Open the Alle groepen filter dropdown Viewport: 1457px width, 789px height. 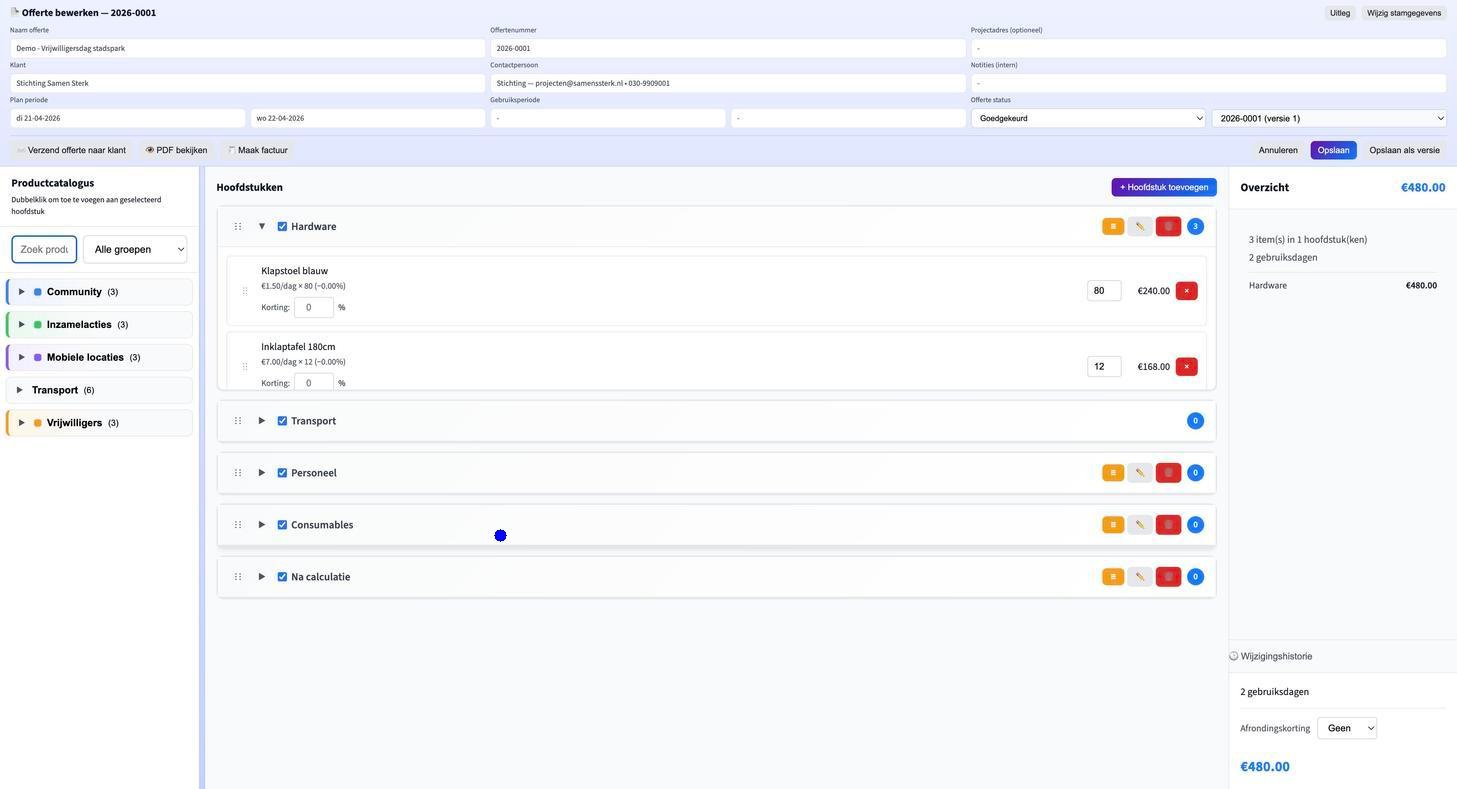[x=135, y=249]
